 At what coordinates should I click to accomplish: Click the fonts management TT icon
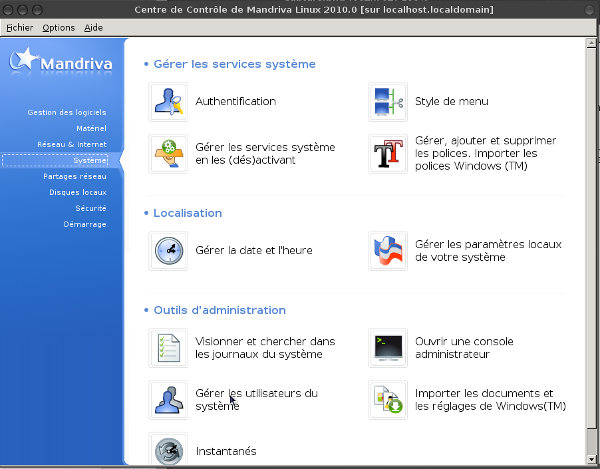point(388,154)
